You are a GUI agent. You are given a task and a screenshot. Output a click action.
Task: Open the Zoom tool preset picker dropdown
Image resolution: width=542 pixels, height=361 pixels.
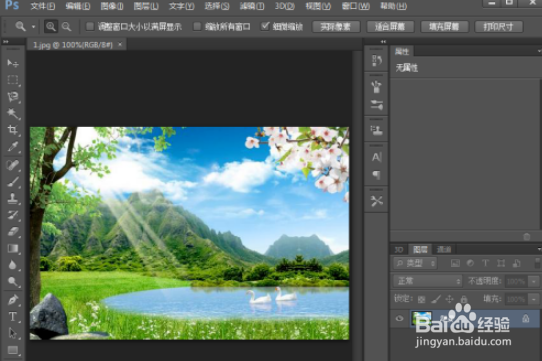(x=34, y=27)
